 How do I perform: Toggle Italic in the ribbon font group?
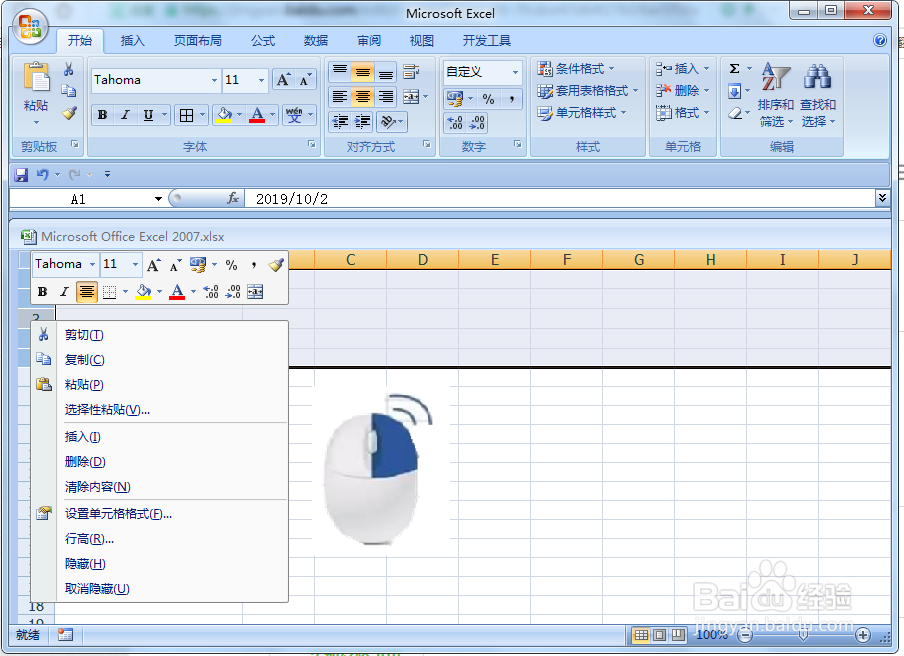coord(125,115)
